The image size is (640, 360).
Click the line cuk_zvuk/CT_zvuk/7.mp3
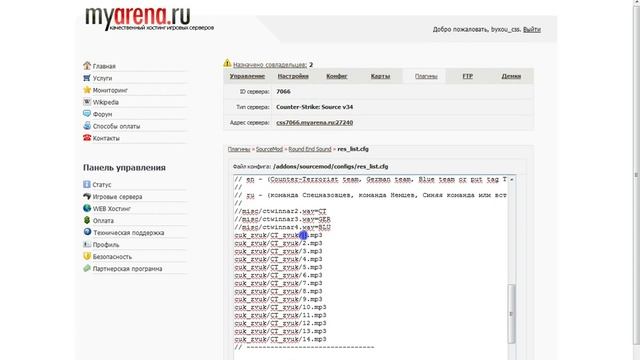pyautogui.click(x=278, y=283)
